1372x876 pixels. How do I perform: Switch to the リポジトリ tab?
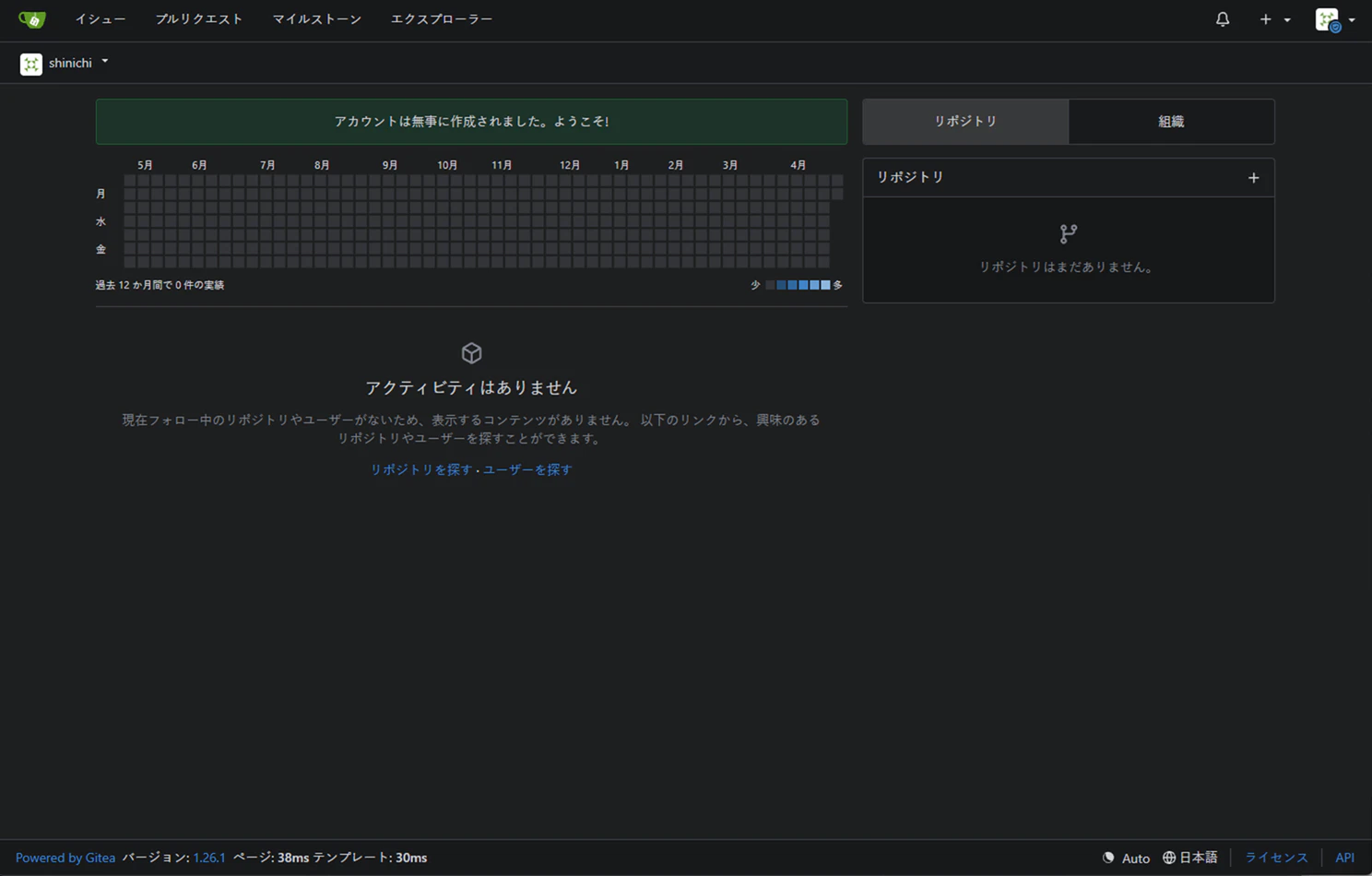click(x=965, y=122)
